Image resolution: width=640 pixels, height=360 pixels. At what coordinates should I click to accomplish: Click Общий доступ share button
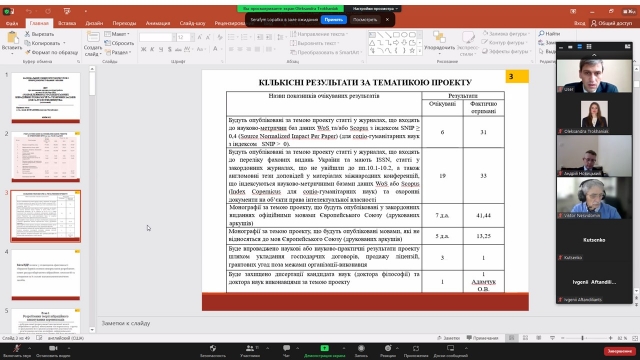click(611, 23)
